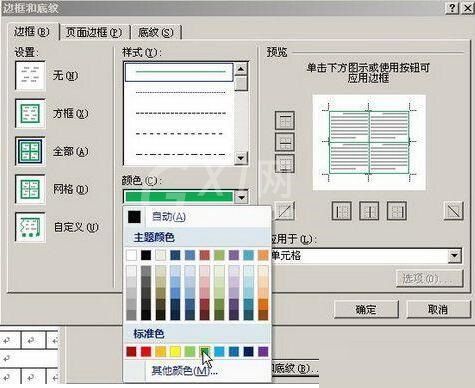Open the 应用于 apply-to dropdown arrow
This screenshot has height=388, width=475.
point(454,256)
